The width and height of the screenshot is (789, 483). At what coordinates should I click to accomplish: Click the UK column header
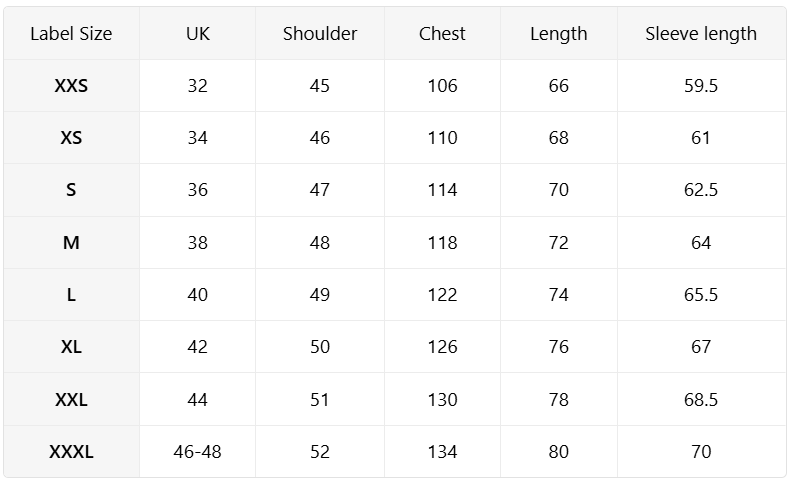(198, 33)
